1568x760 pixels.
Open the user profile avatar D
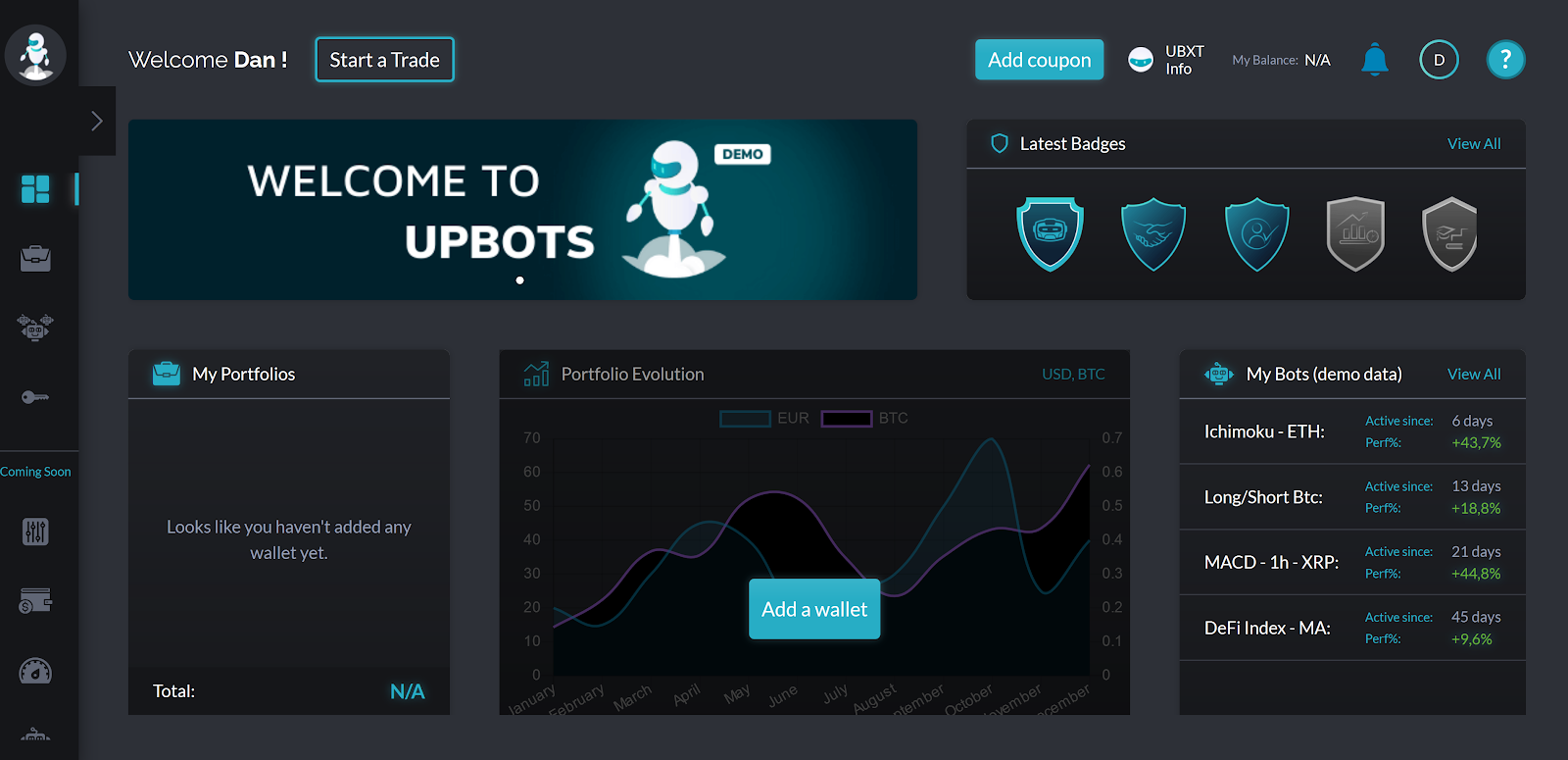1439,60
